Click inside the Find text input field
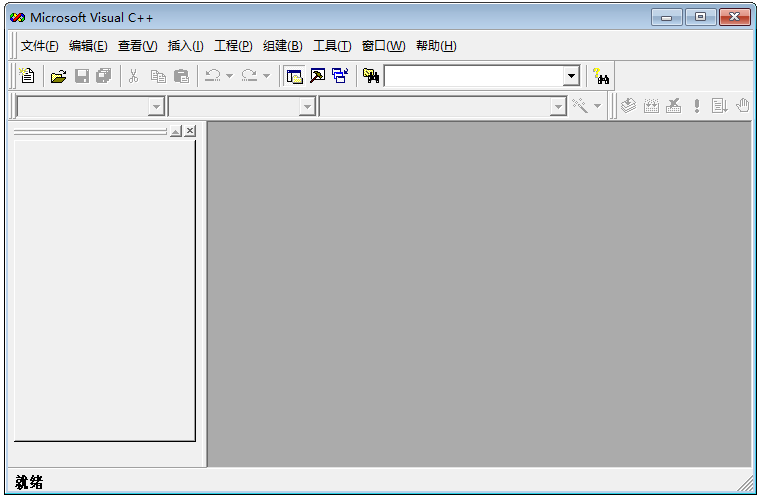Viewport: 760px width, 499px height. tap(474, 76)
